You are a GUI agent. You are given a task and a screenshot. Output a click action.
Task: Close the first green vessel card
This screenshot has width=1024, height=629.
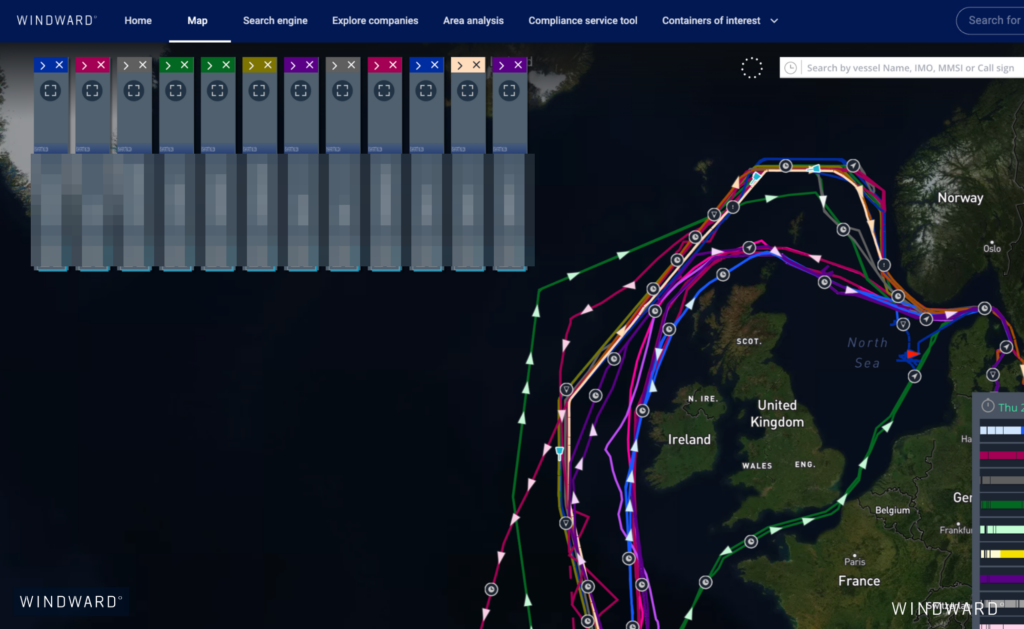coord(185,65)
